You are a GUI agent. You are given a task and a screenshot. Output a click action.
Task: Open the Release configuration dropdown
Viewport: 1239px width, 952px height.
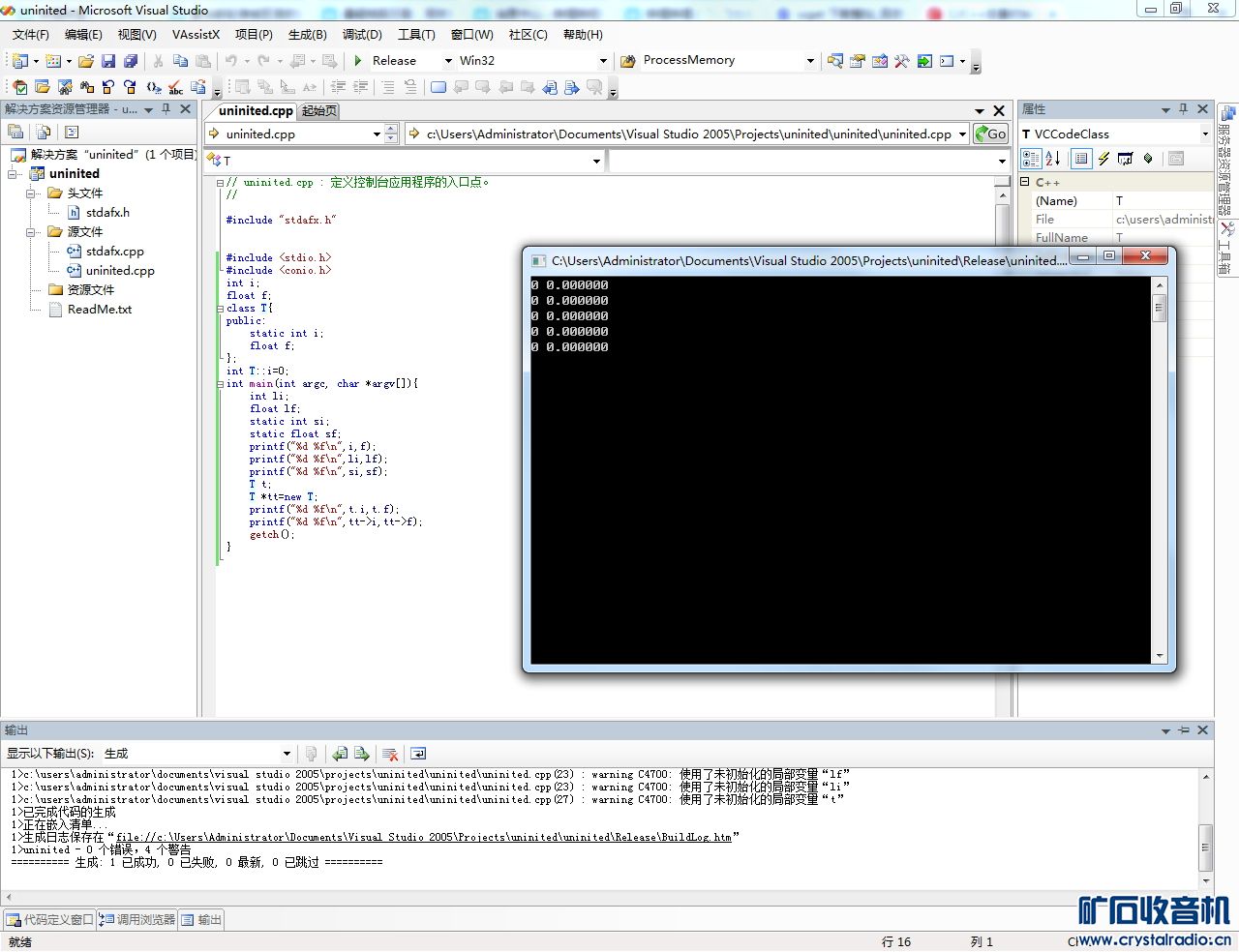(448, 61)
